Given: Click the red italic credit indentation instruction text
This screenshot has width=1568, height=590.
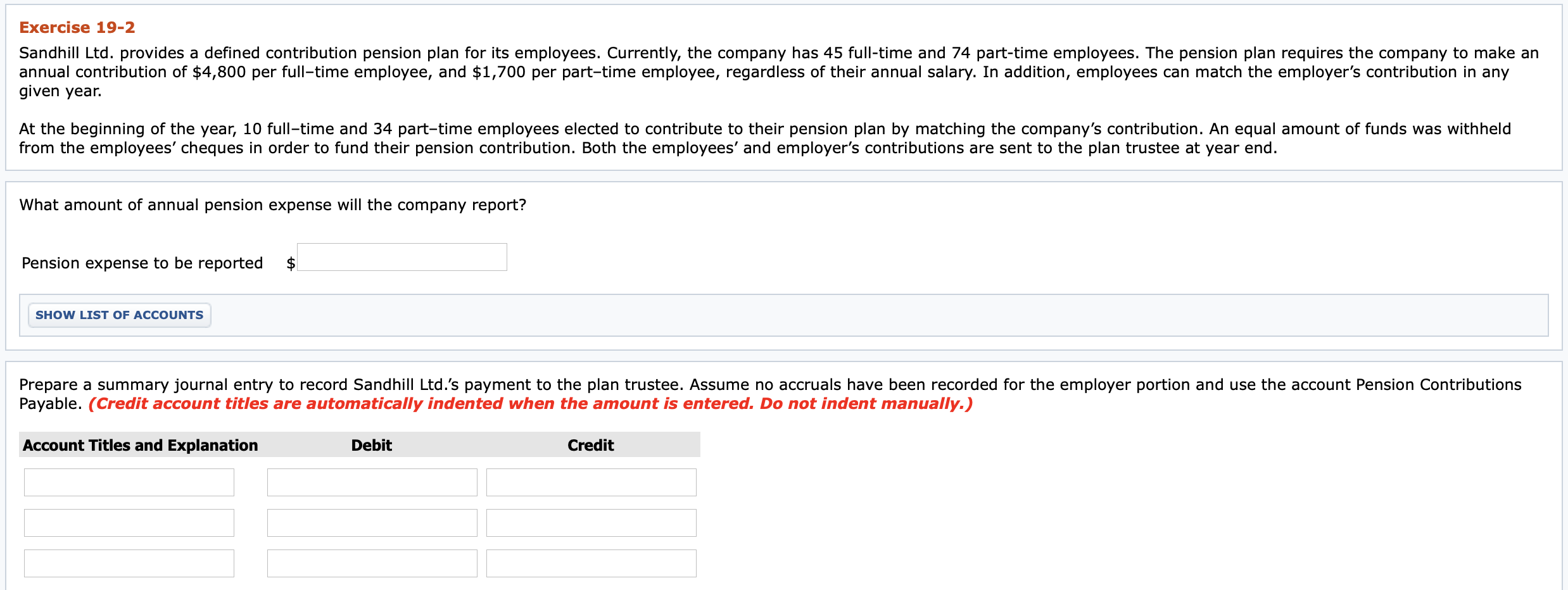Looking at the screenshot, I should pyautogui.click(x=531, y=403).
